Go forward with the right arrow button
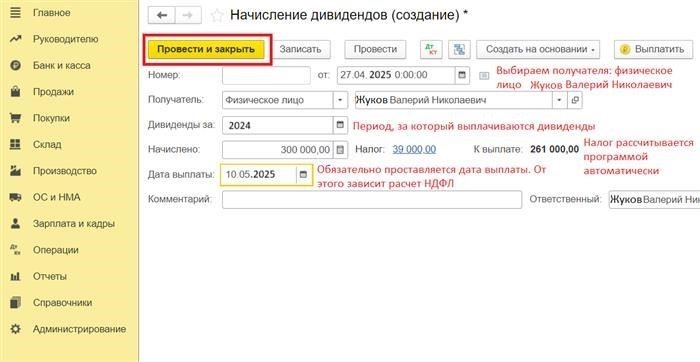 pos(188,15)
